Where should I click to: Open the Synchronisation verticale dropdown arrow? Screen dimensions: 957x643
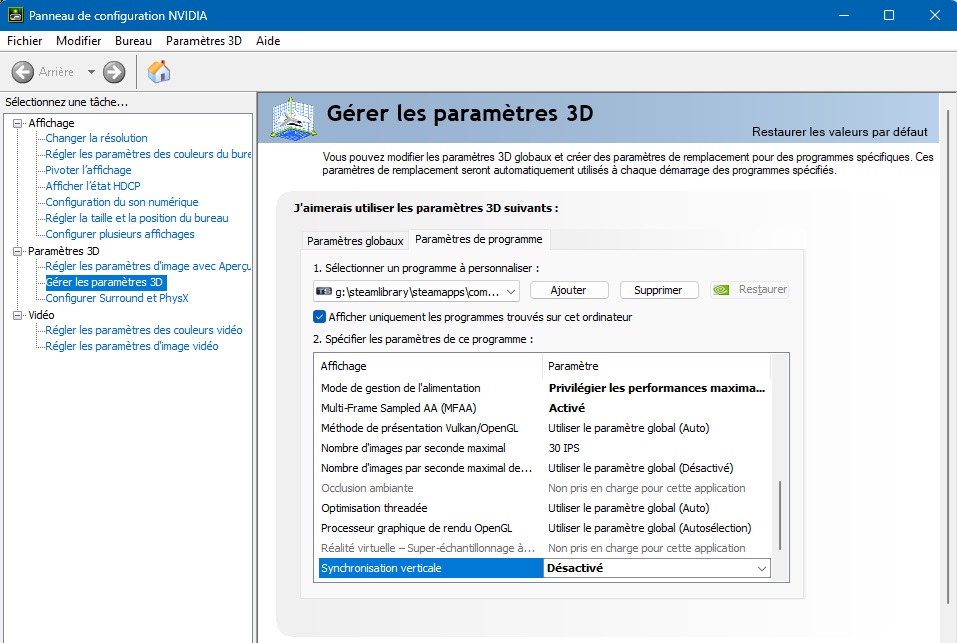coord(762,569)
